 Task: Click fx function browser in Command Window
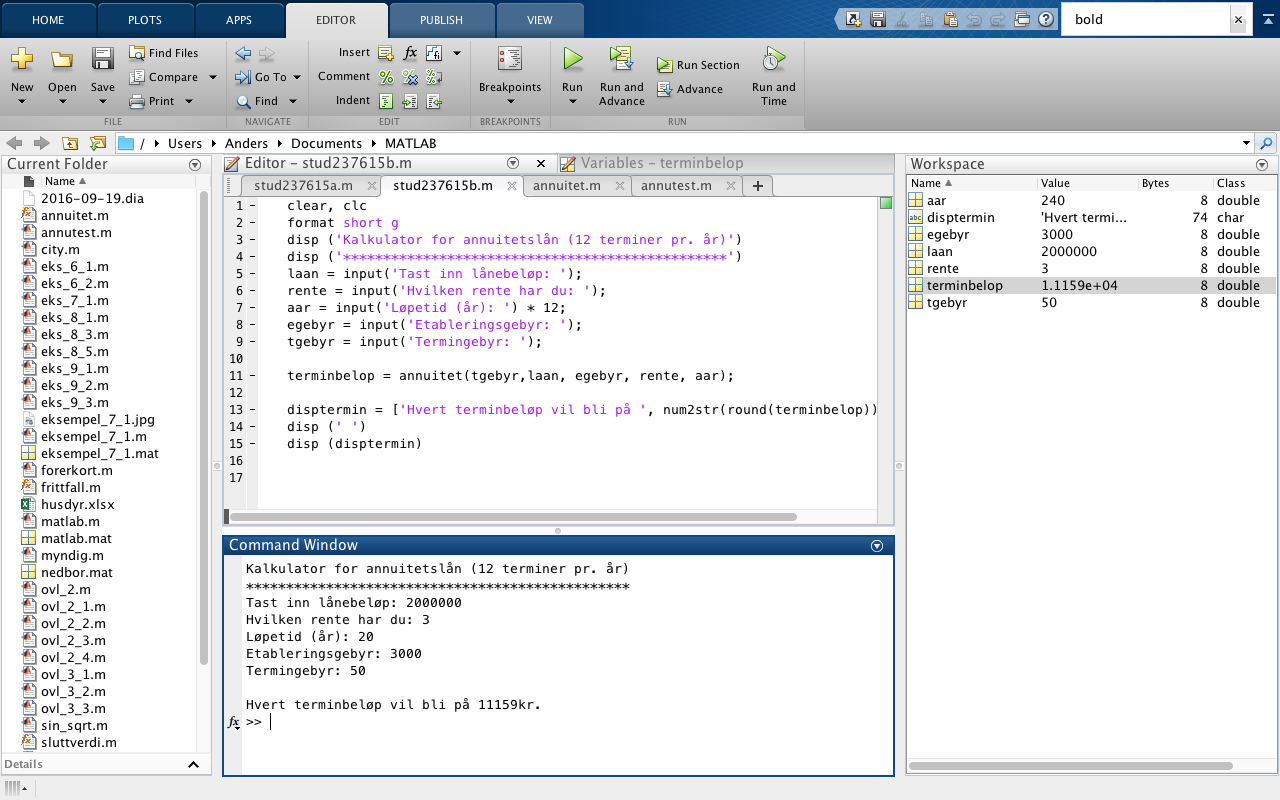(x=233, y=721)
